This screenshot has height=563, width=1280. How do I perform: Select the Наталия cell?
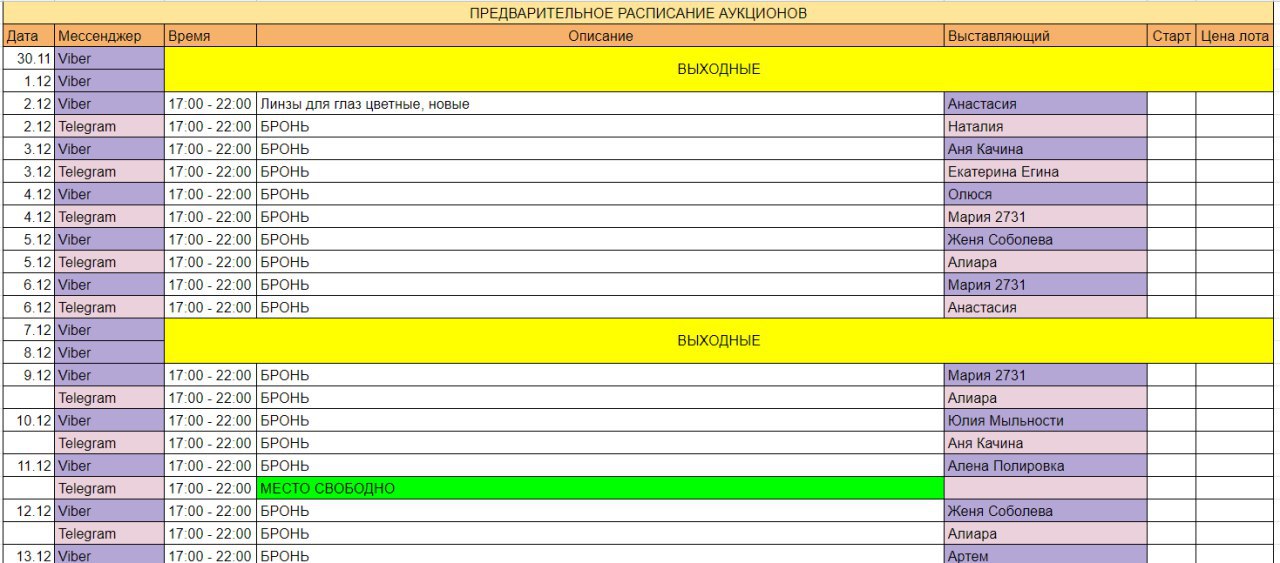pos(1045,126)
